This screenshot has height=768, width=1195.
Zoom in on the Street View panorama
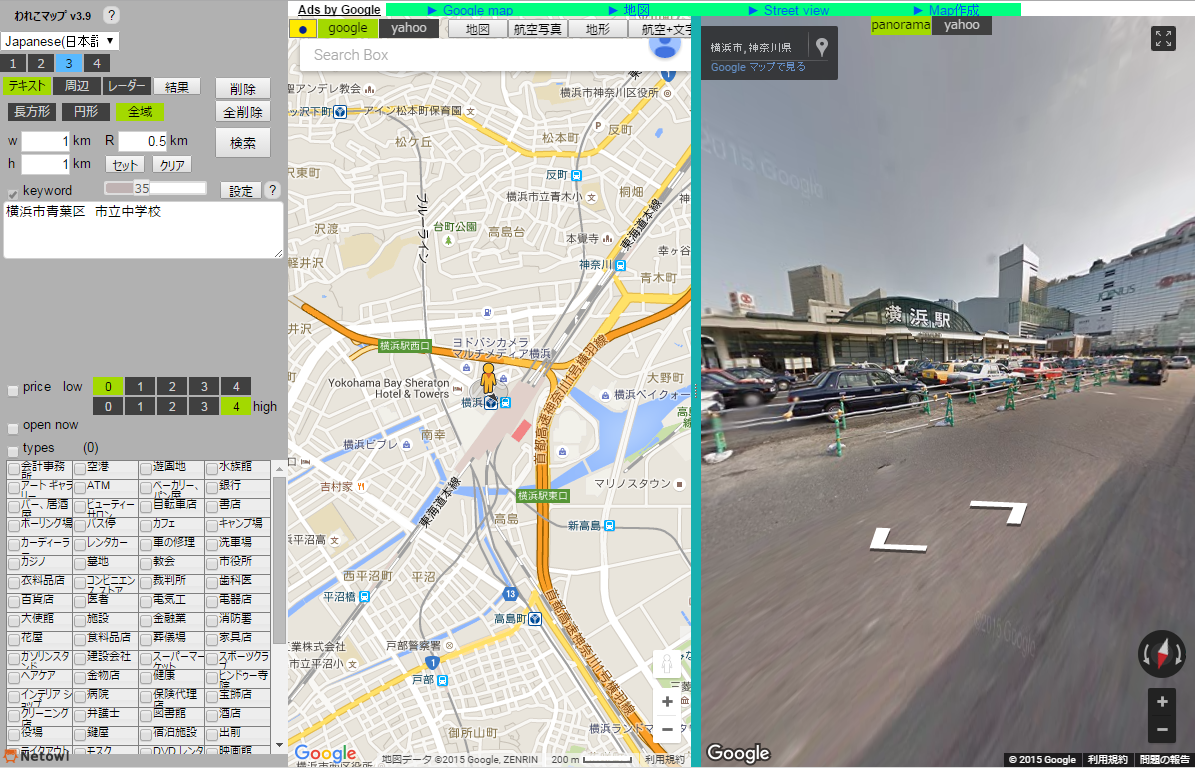click(x=1162, y=702)
